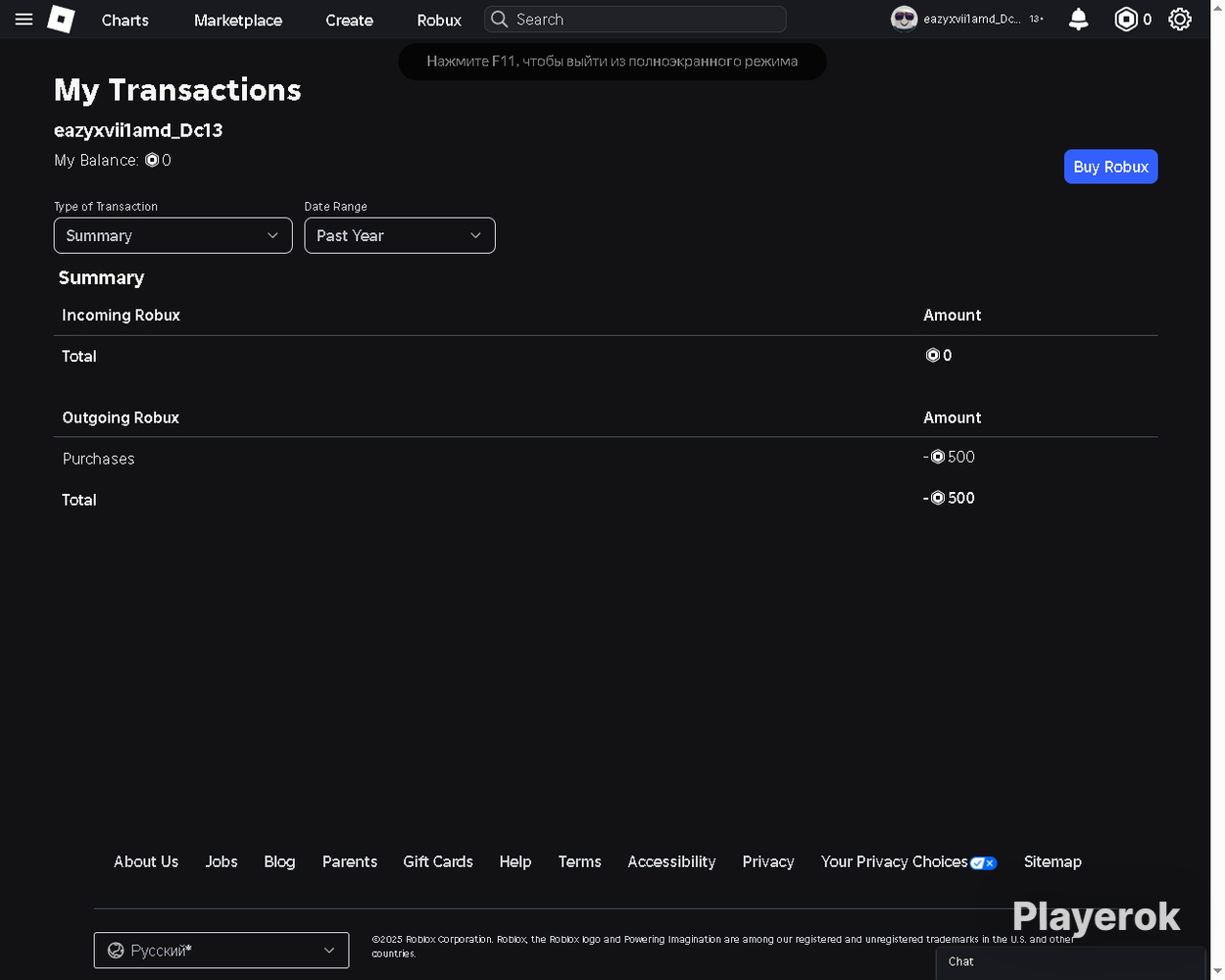The width and height of the screenshot is (1225, 980).
Task: Open the Blog footer link
Action: click(x=279, y=862)
